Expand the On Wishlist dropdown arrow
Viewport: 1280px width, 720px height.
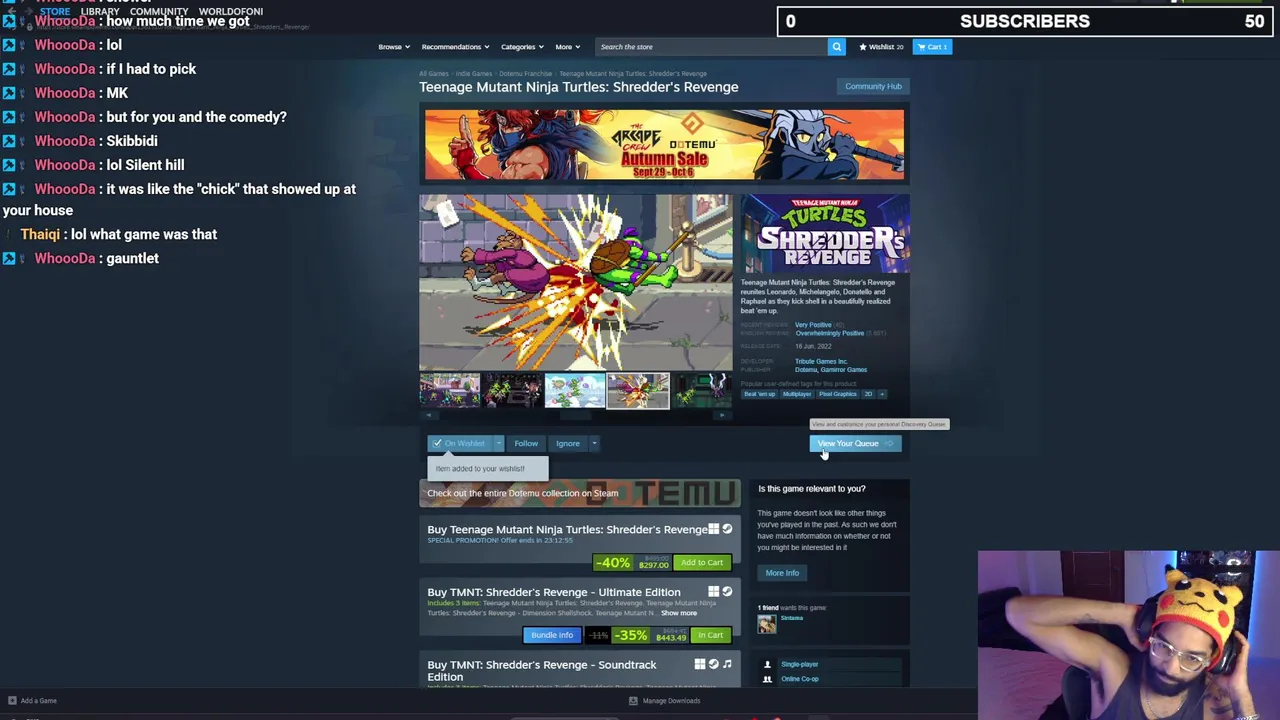coord(498,443)
